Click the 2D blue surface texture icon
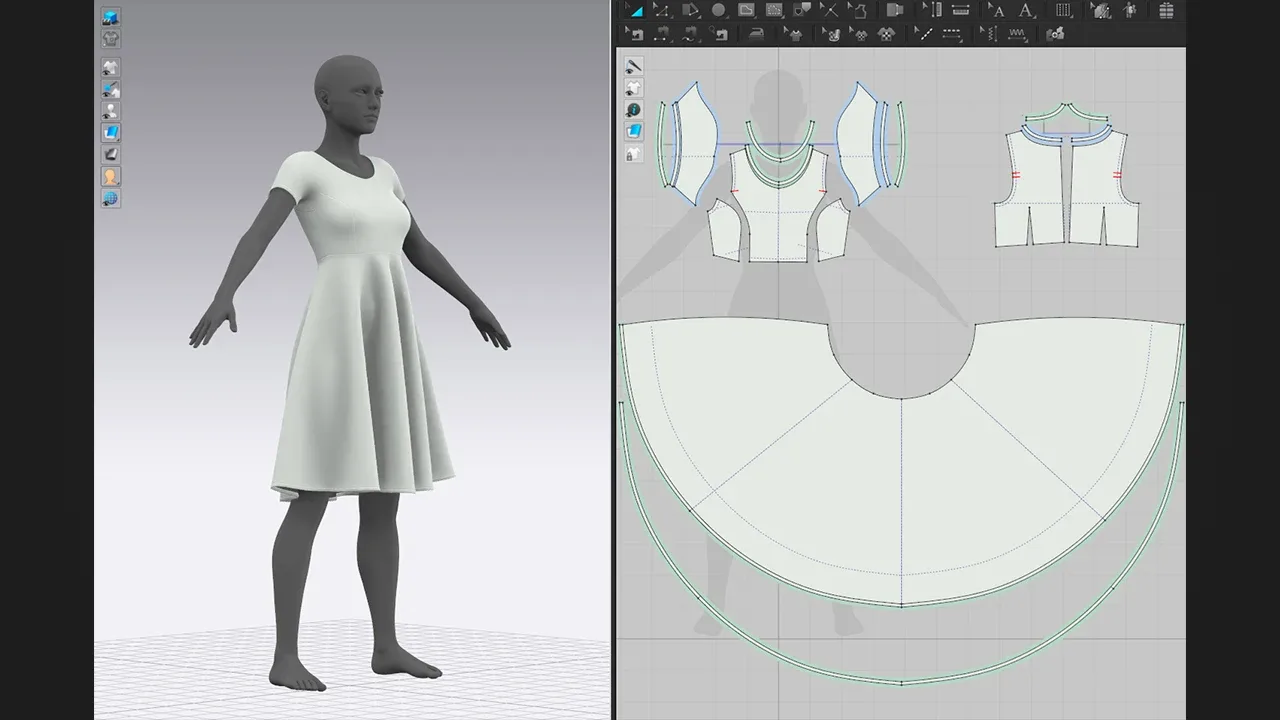Viewport: 1280px width, 720px height. coord(634,132)
